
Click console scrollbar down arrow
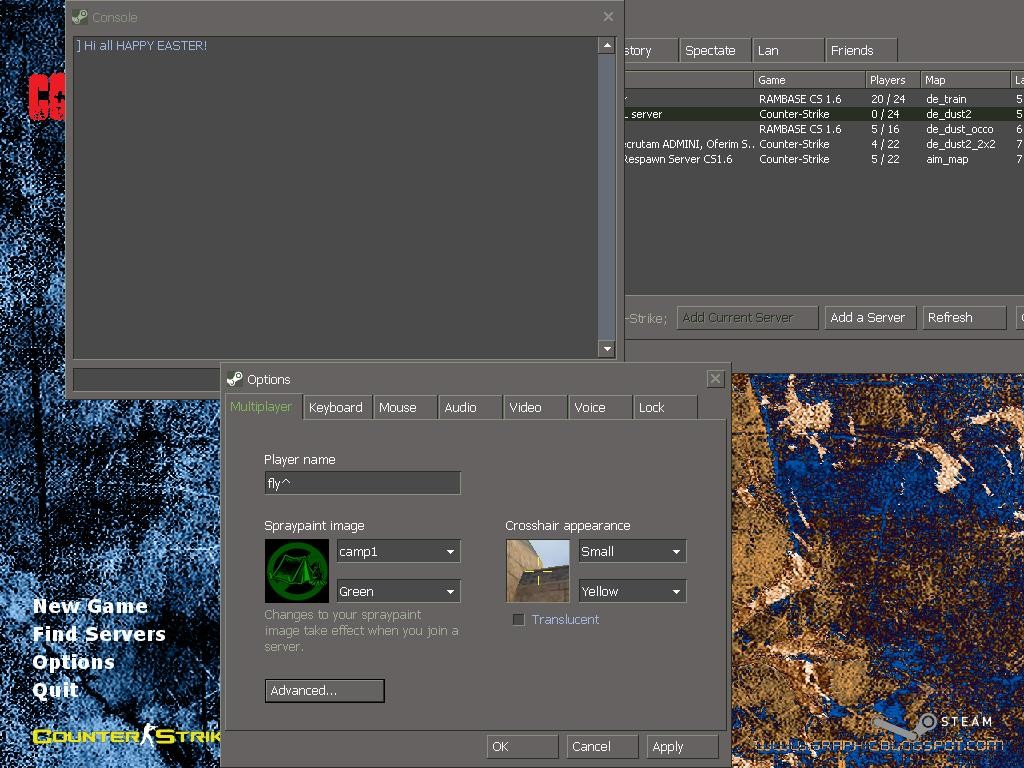click(606, 349)
